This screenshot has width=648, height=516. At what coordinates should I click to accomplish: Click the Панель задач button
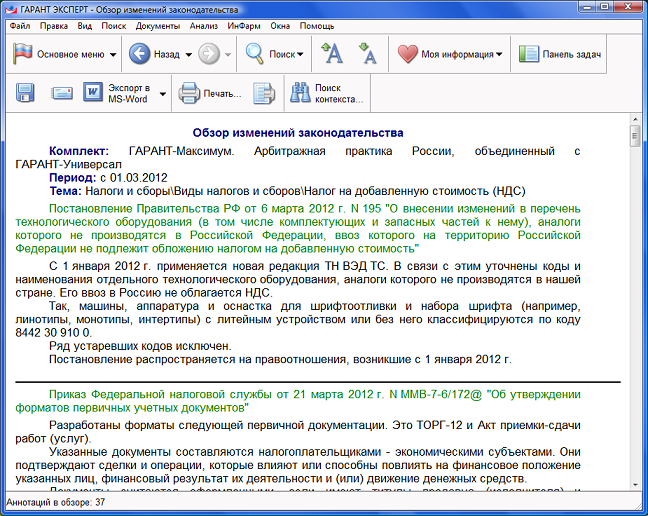[561, 54]
